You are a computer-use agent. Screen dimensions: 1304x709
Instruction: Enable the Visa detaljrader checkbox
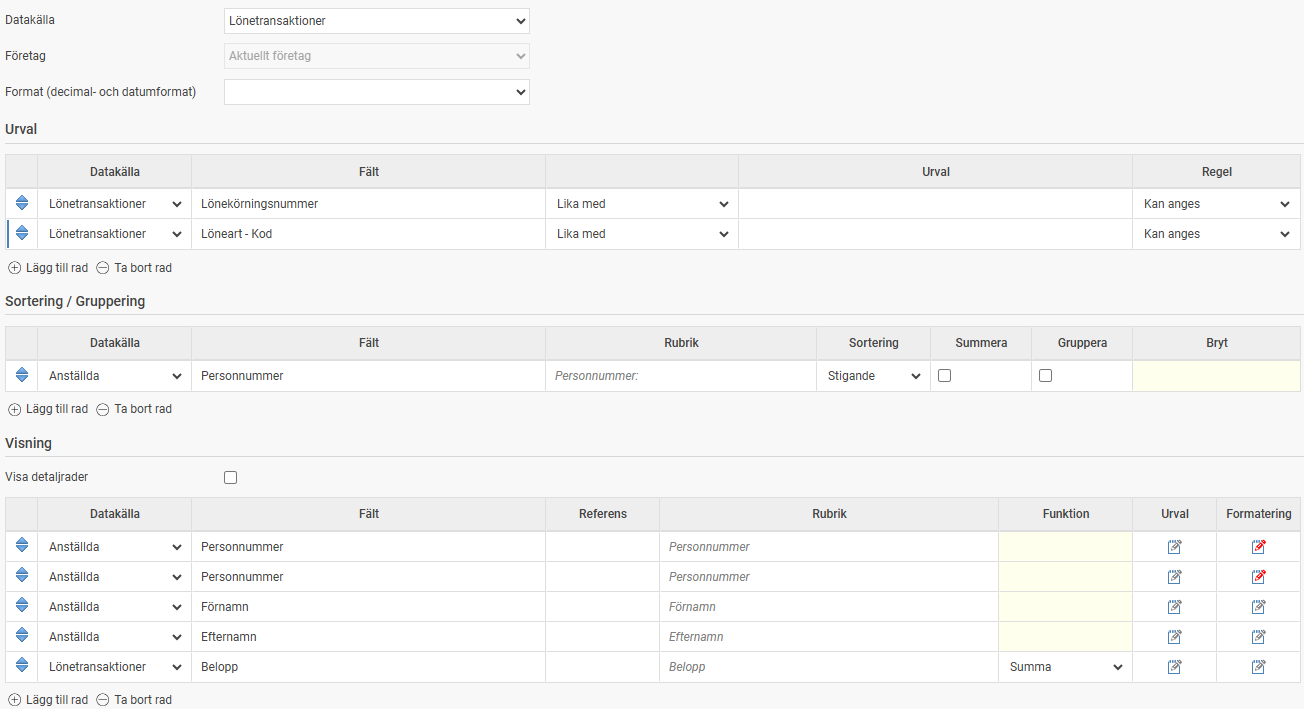tap(231, 478)
